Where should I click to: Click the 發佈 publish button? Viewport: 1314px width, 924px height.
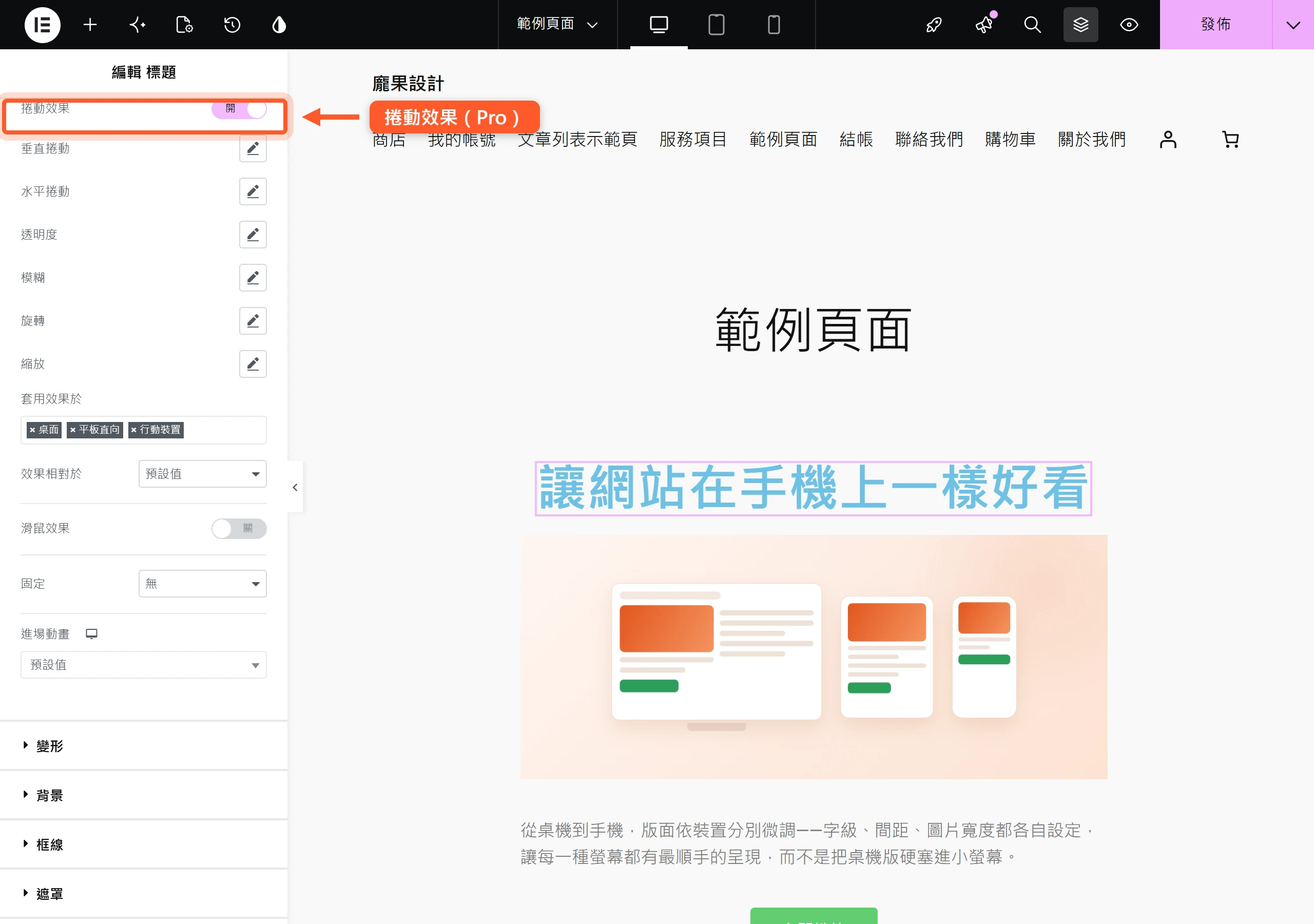(x=1215, y=25)
